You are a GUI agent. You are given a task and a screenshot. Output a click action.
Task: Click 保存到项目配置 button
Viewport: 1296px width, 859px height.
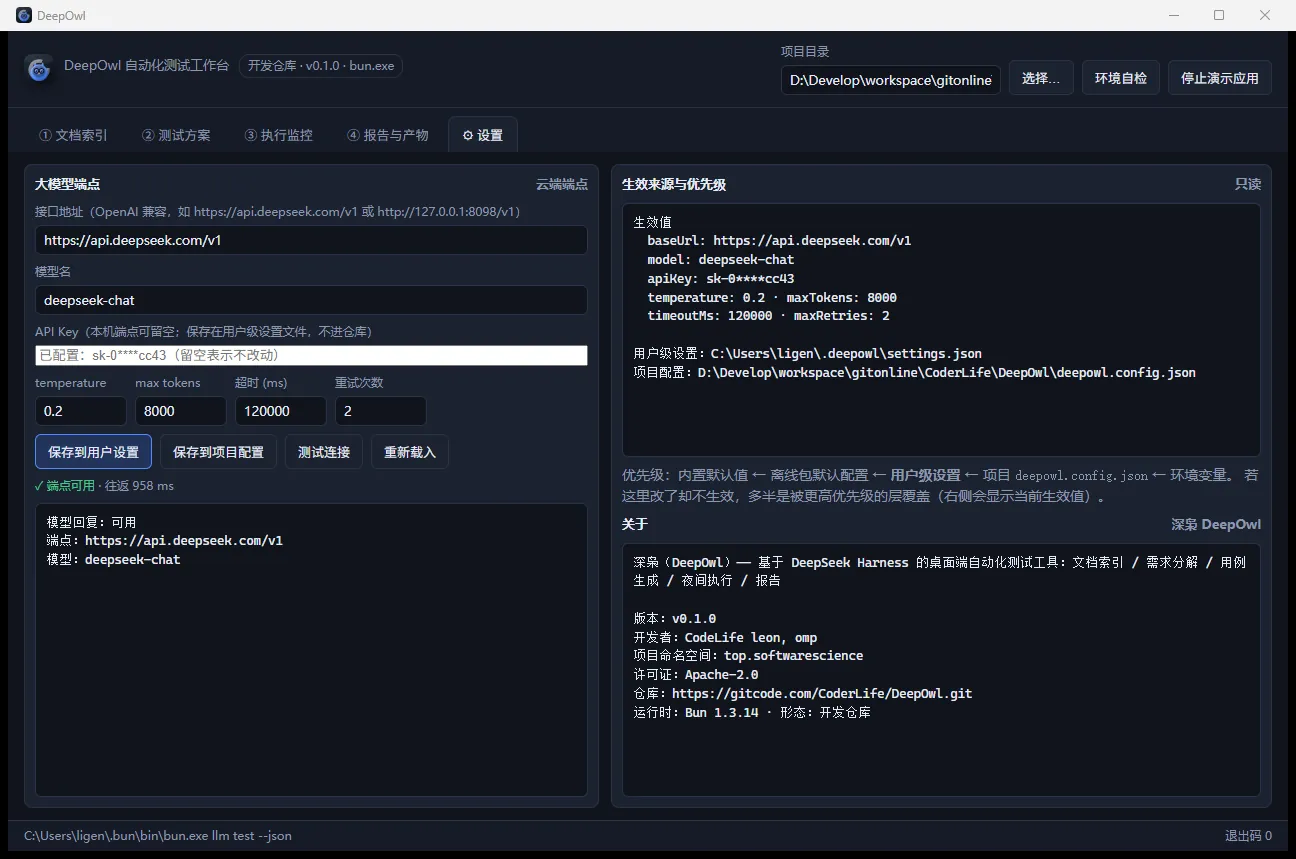pos(218,452)
